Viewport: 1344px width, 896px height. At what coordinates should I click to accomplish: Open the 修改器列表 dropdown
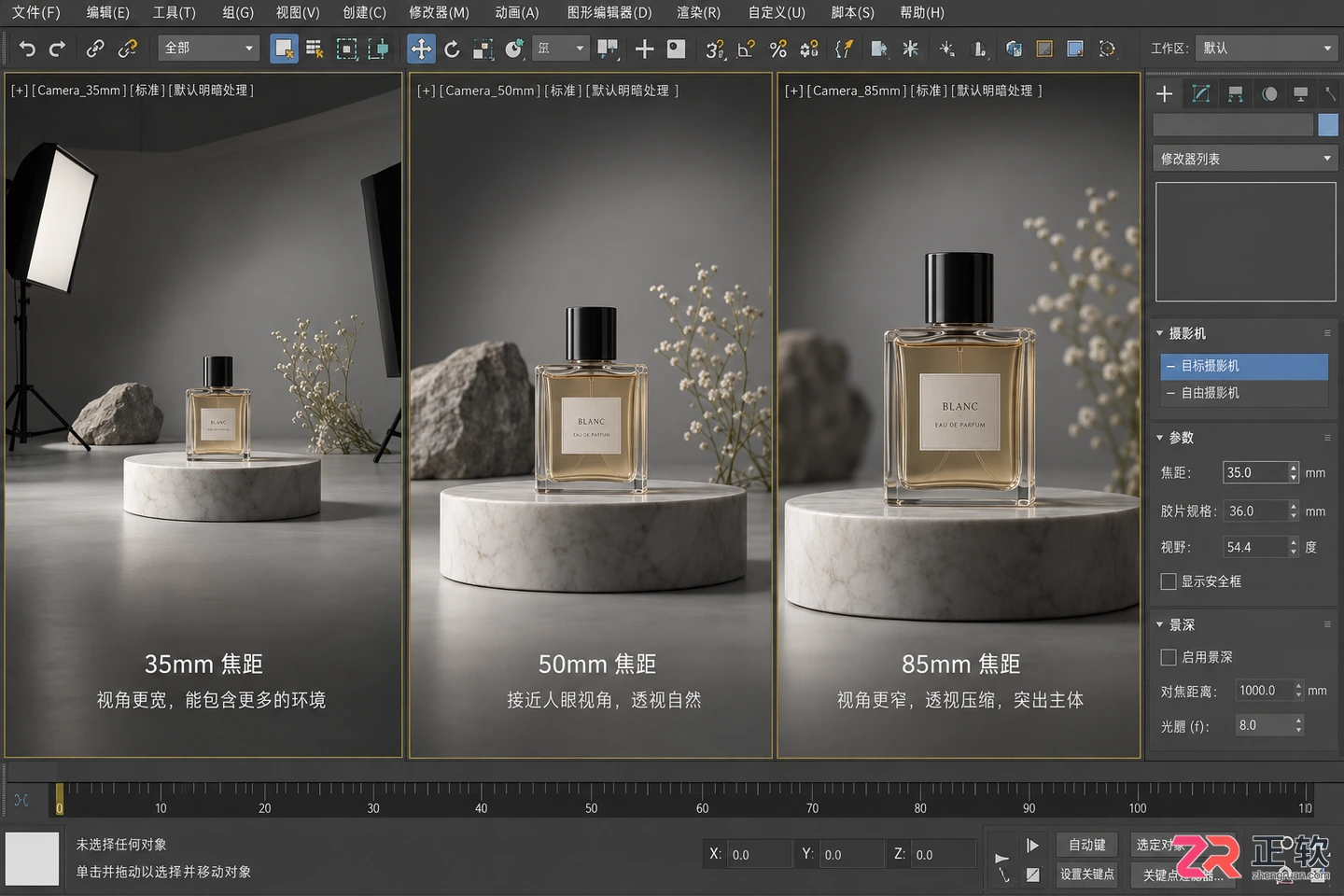(x=1245, y=159)
